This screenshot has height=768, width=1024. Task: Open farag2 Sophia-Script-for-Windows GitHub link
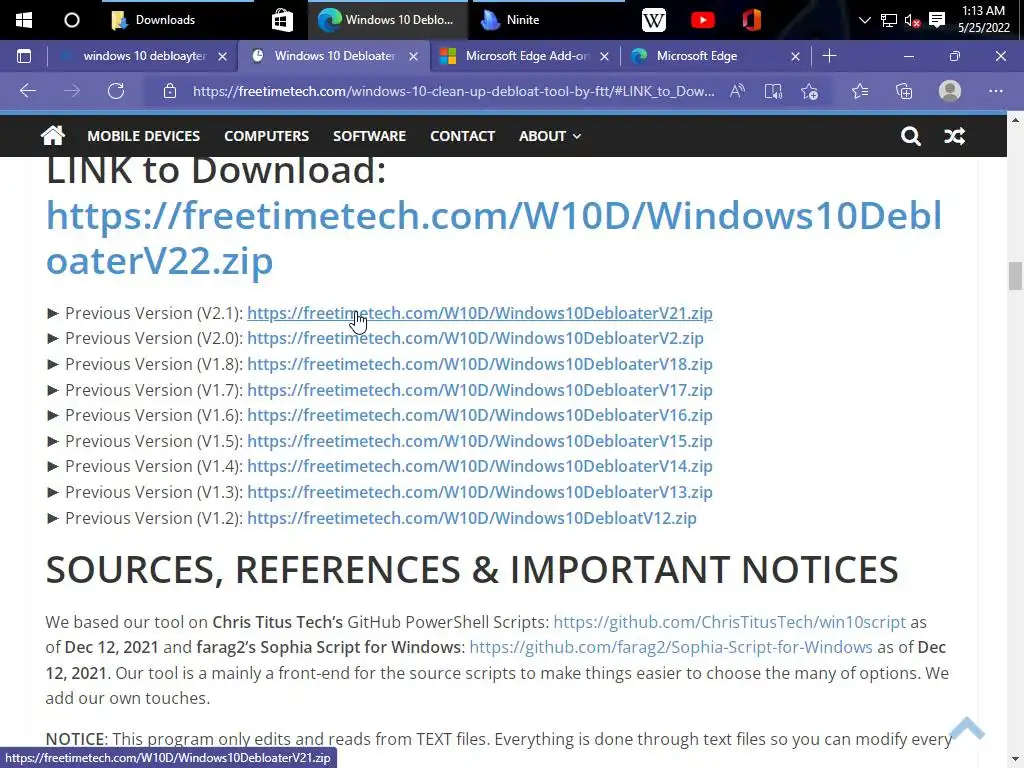(x=671, y=647)
